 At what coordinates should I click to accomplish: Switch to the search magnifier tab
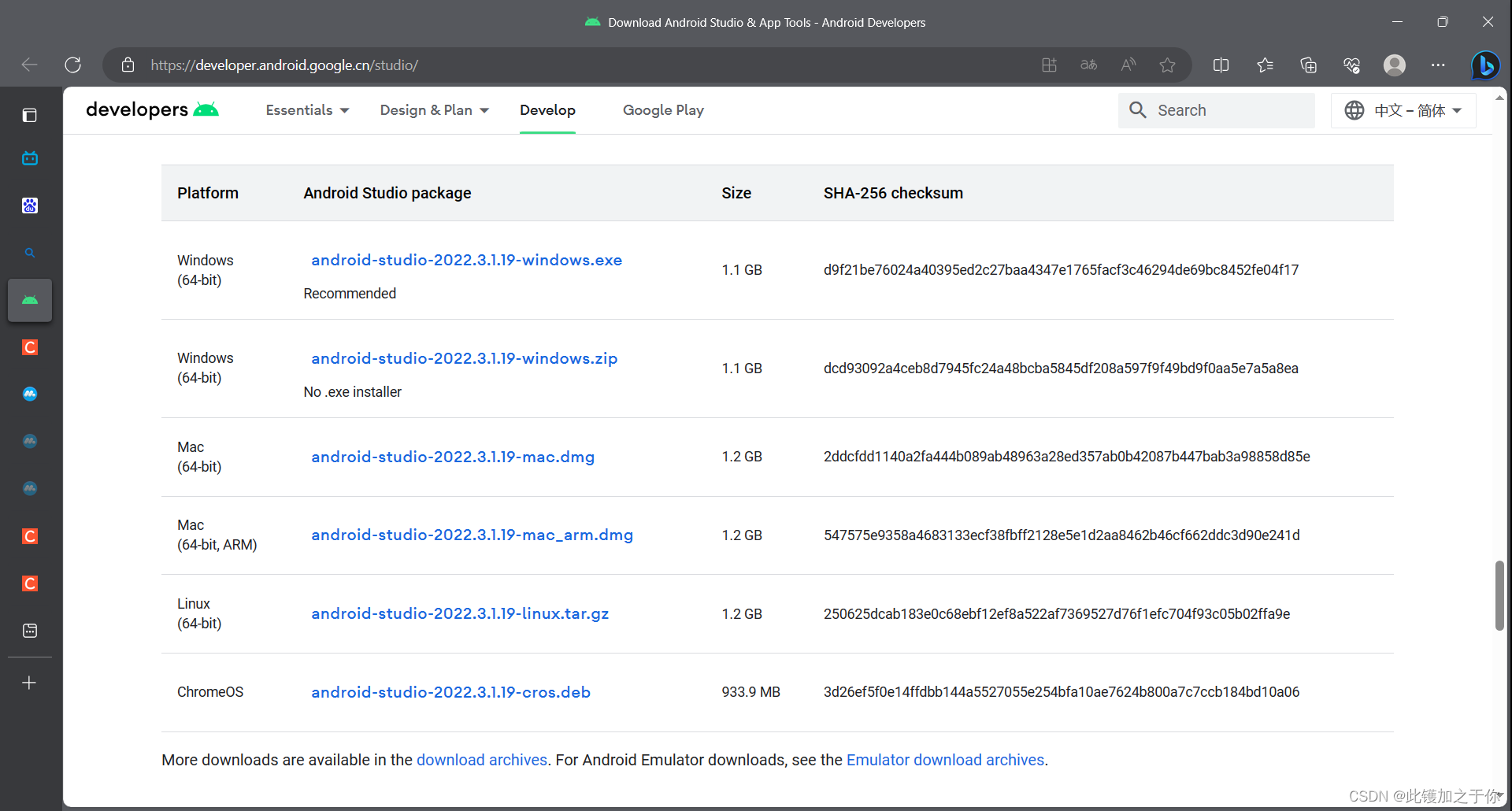click(30, 253)
